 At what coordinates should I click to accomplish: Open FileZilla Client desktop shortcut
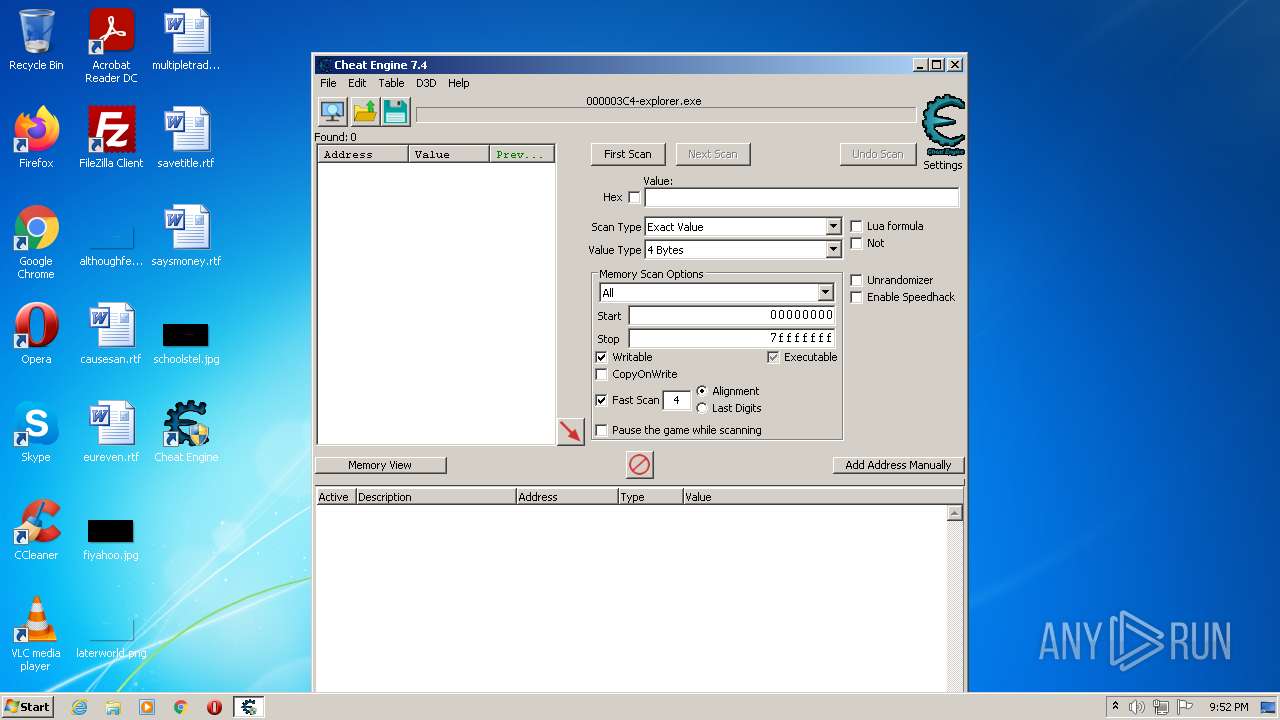[111, 138]
